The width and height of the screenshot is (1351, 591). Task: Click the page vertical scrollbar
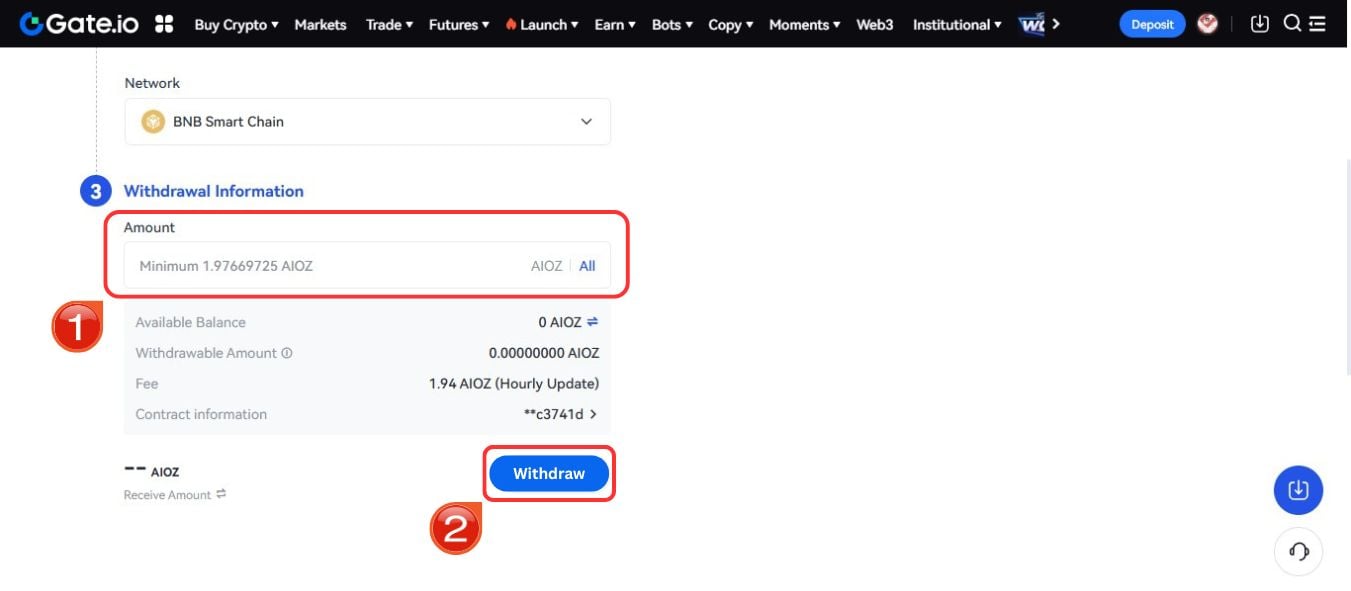[x=1347, y=265]
